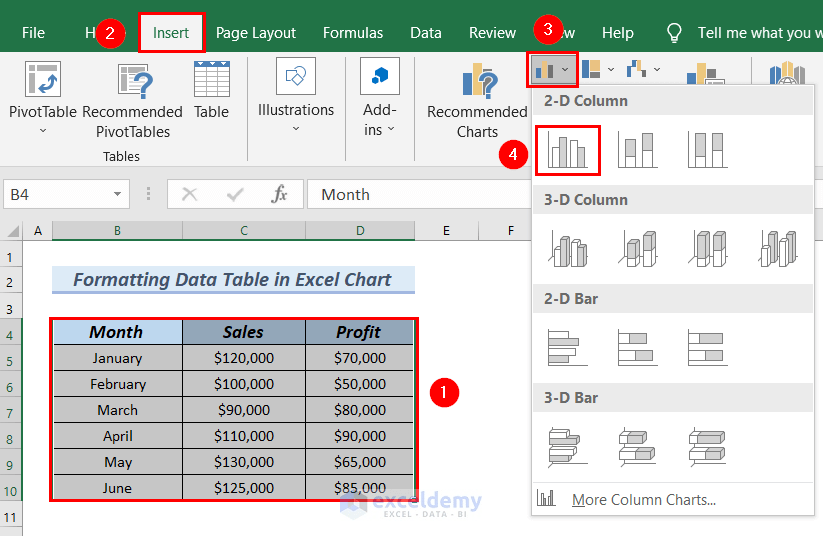Switch to the Data tab

click(426, 33)
